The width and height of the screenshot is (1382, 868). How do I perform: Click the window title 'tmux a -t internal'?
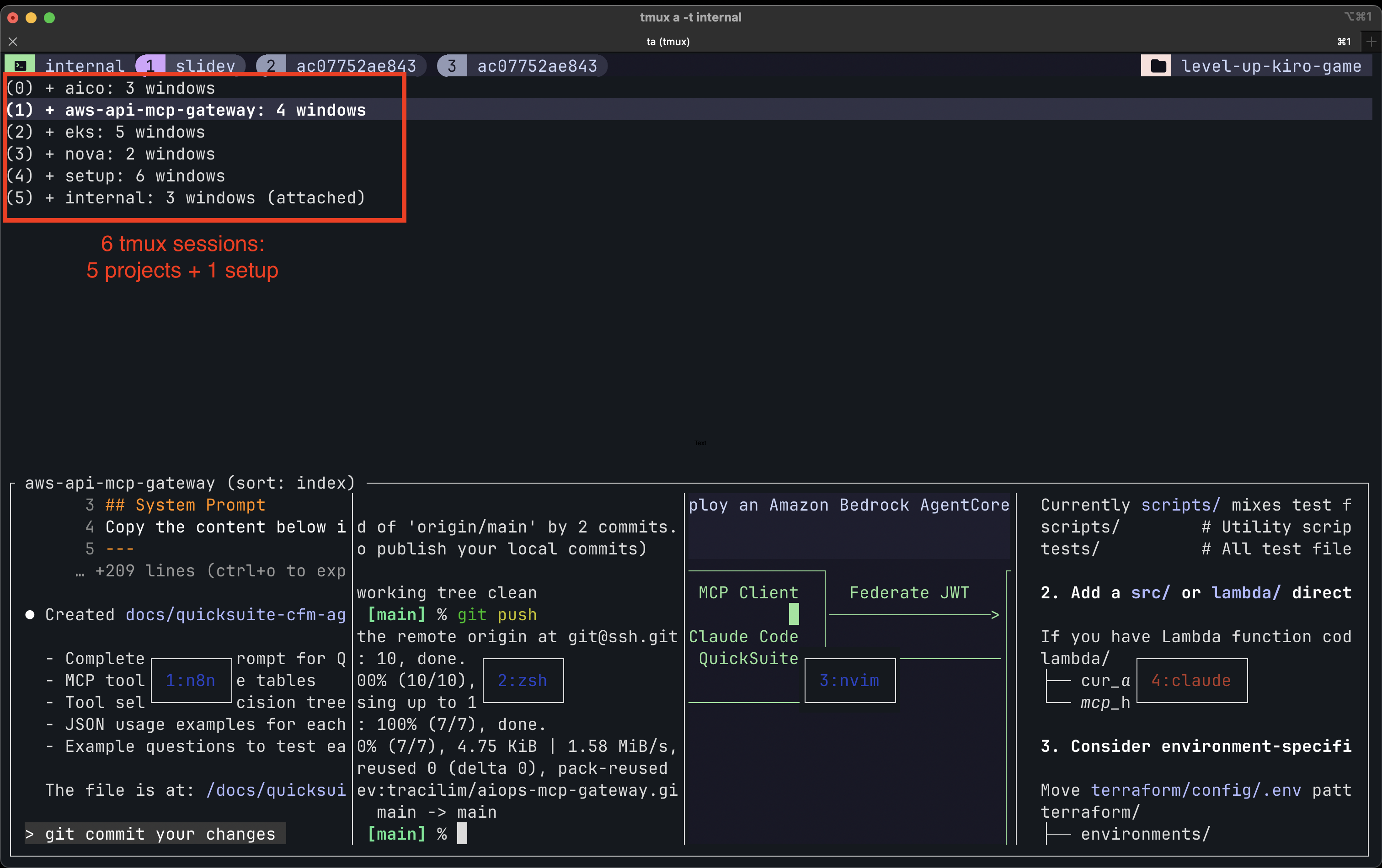coord(690,17)
